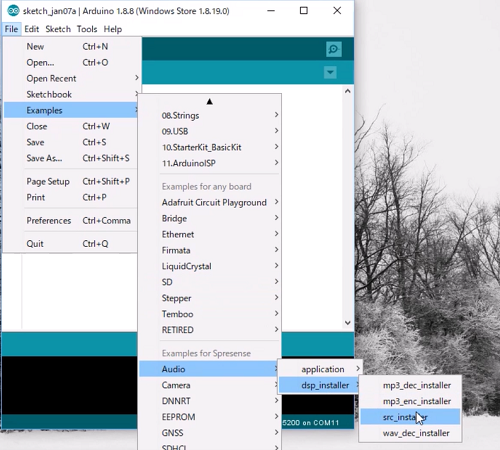Click the tab options dropdown arrow
500x450 pixels.
(330, 72)
